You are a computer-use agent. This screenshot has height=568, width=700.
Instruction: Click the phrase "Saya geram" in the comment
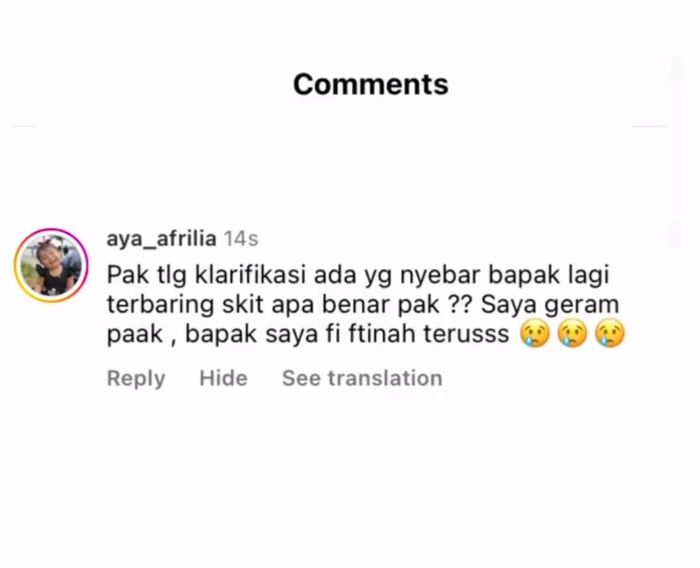click(550, 305)
